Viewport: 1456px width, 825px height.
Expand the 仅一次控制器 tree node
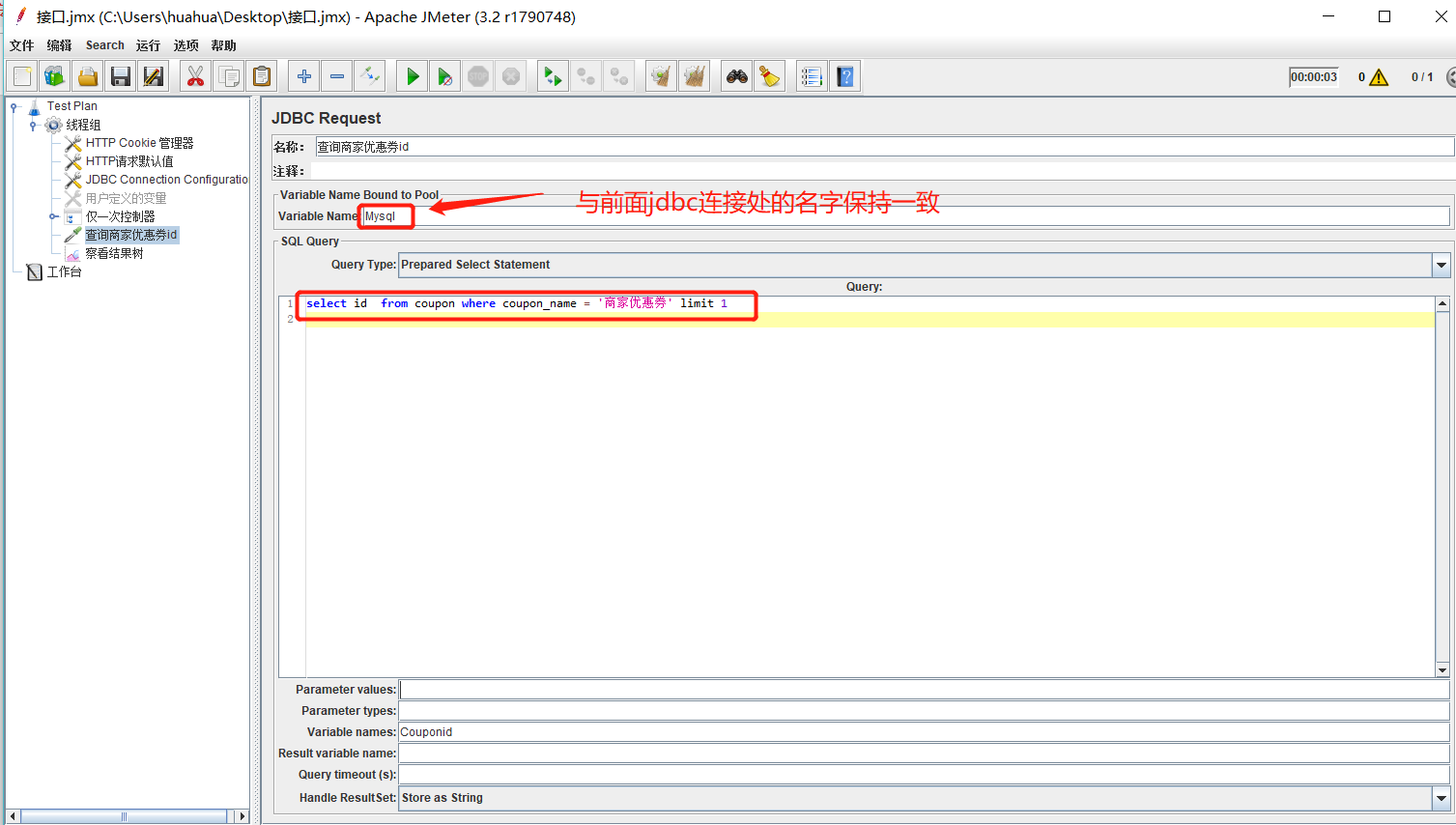(x=54, y=216)
